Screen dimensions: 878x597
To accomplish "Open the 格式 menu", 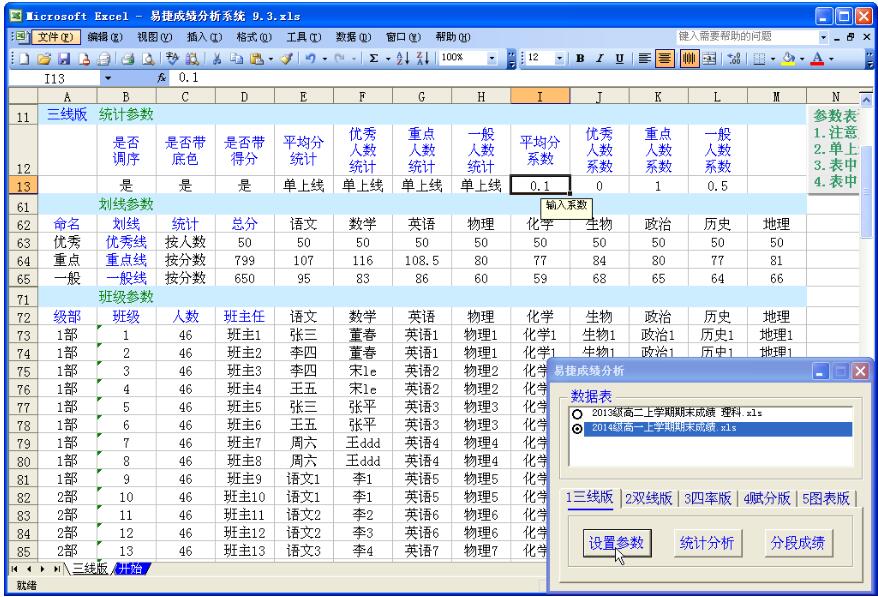I will tap(254, 37).
